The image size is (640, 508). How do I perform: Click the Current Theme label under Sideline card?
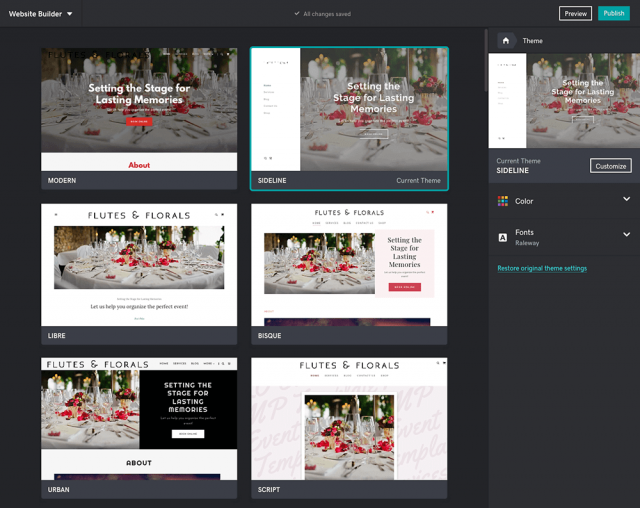click(x=418, y=180)
